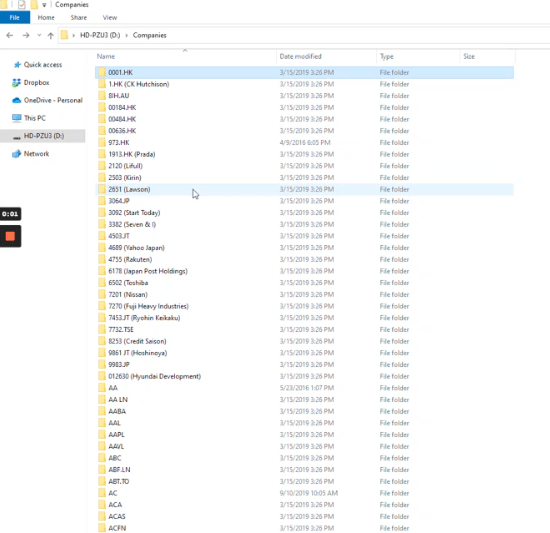Go forward with the Forward arrow

(26, 35)
